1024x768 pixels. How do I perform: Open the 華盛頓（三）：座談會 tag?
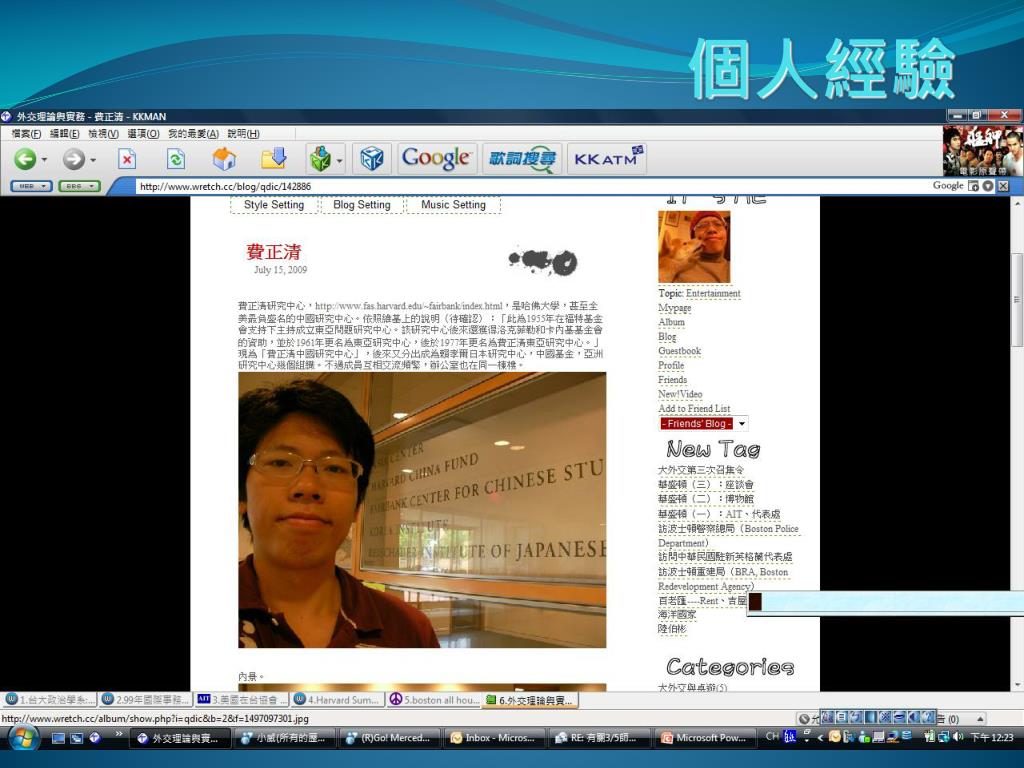pyautogui.click(x=706, y=485)
